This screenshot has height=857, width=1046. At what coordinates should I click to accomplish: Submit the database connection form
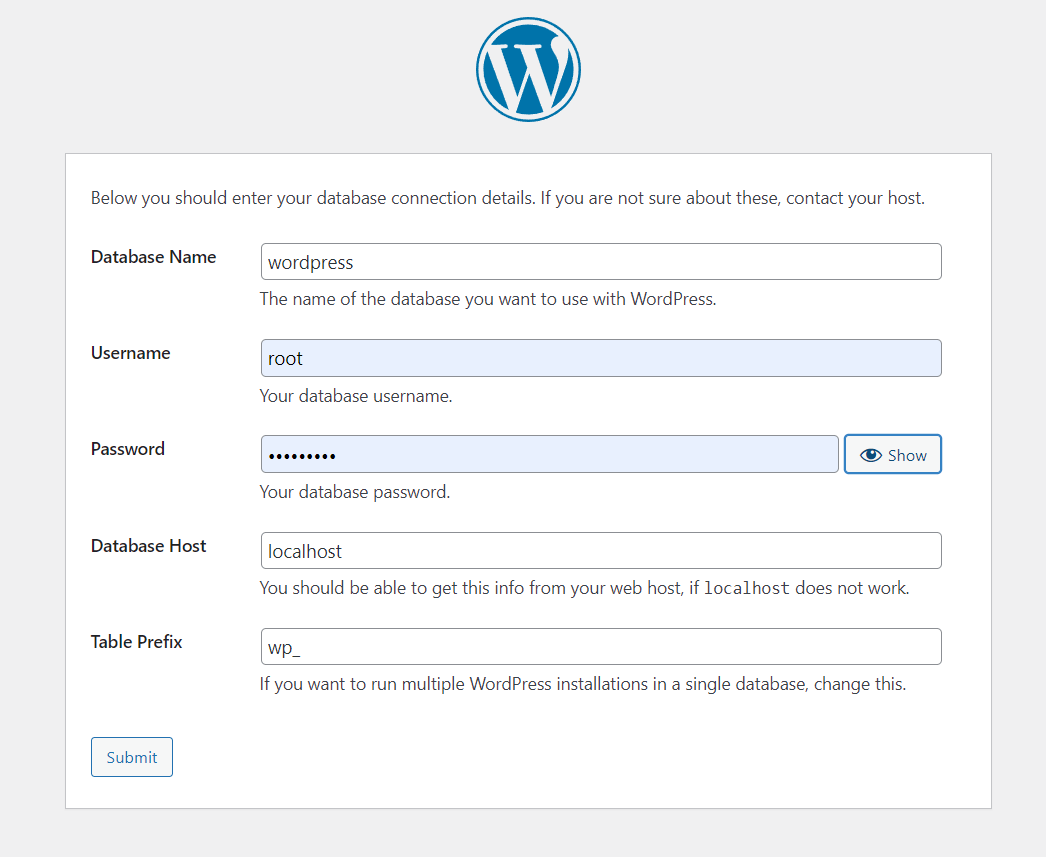point(131,757)
